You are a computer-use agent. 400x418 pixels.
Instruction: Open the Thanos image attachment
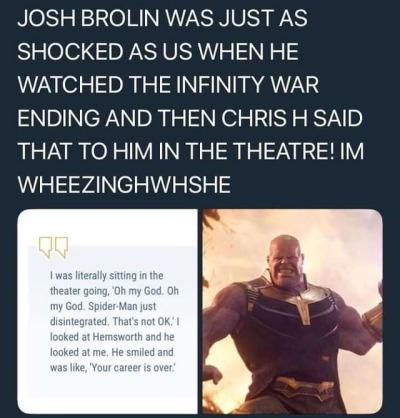click(293, 312)
